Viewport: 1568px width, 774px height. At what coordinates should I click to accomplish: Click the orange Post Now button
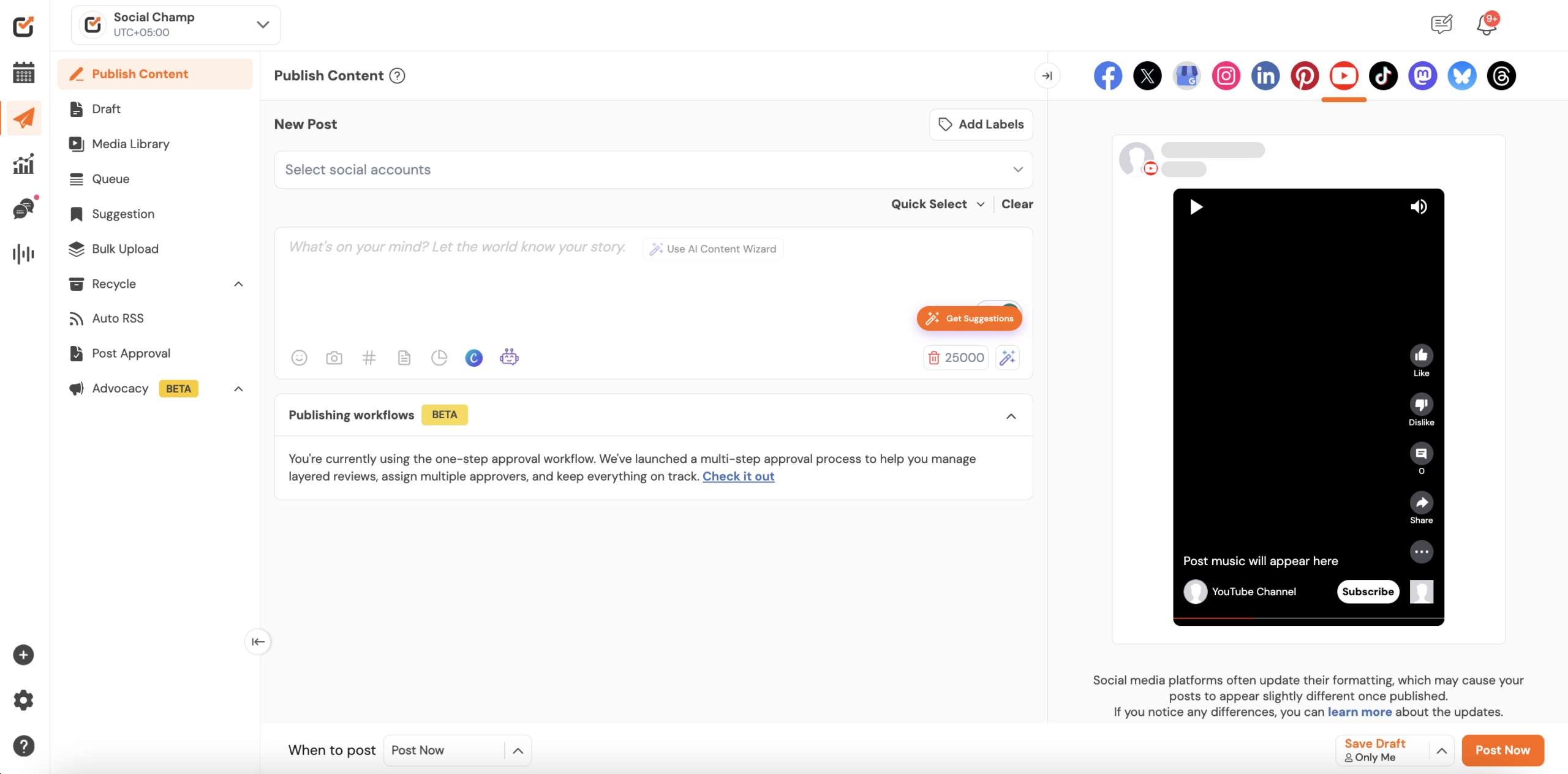[1502, 750]
